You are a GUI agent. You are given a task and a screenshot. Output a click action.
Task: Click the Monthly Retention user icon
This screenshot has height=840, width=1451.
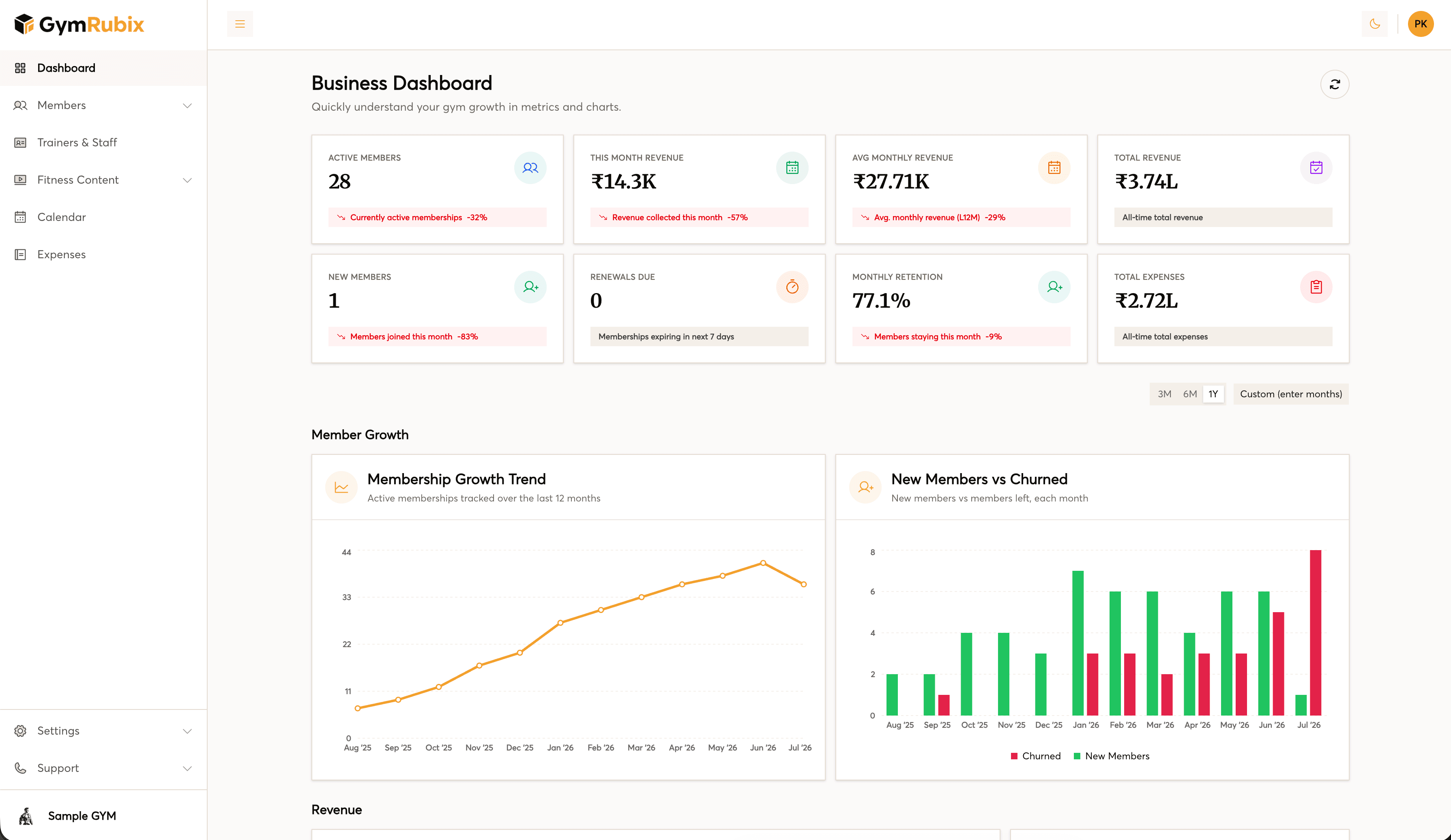1054,287
